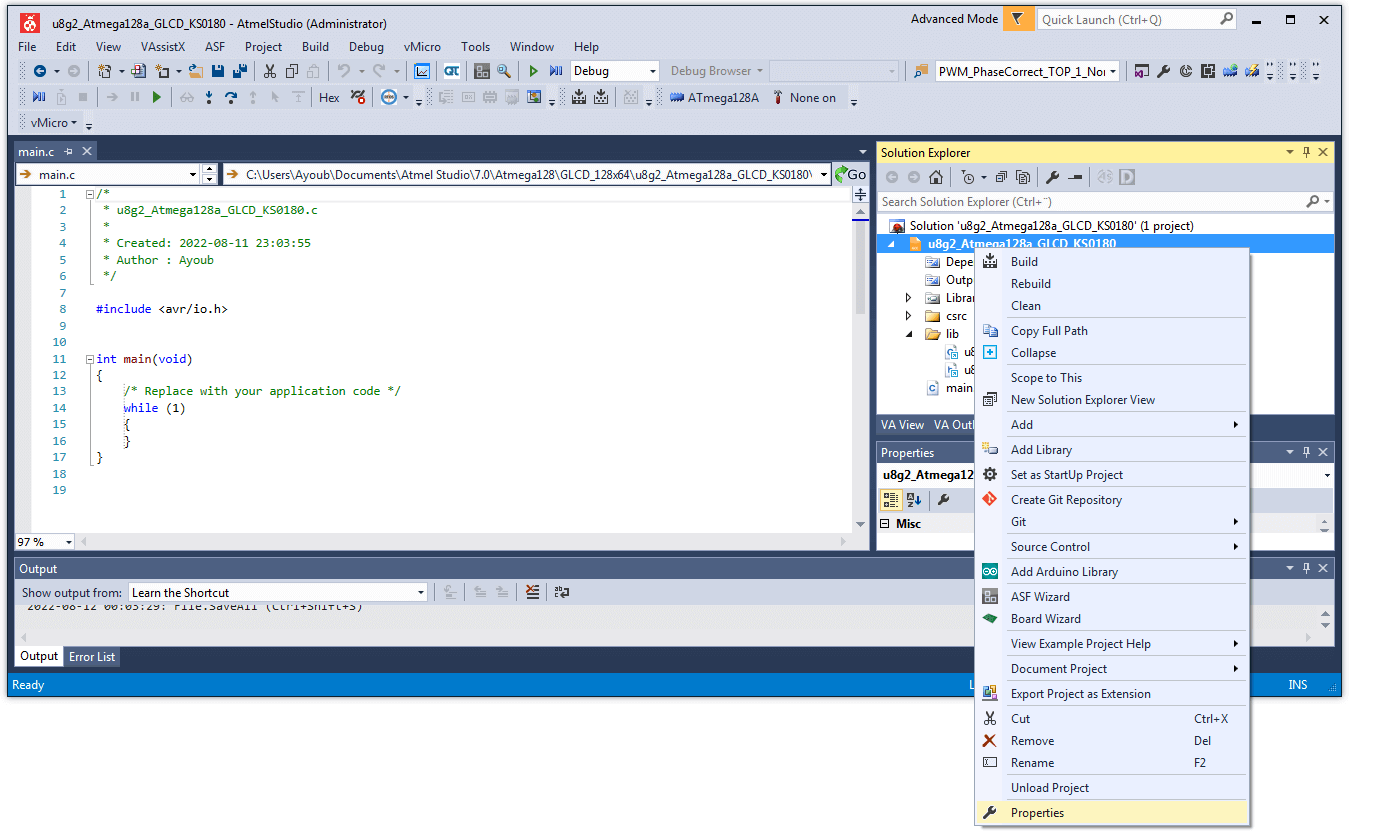Open ASF Wizard from context menu
The height and width of the screenshot is (831, 1375).
(1112, 597)
